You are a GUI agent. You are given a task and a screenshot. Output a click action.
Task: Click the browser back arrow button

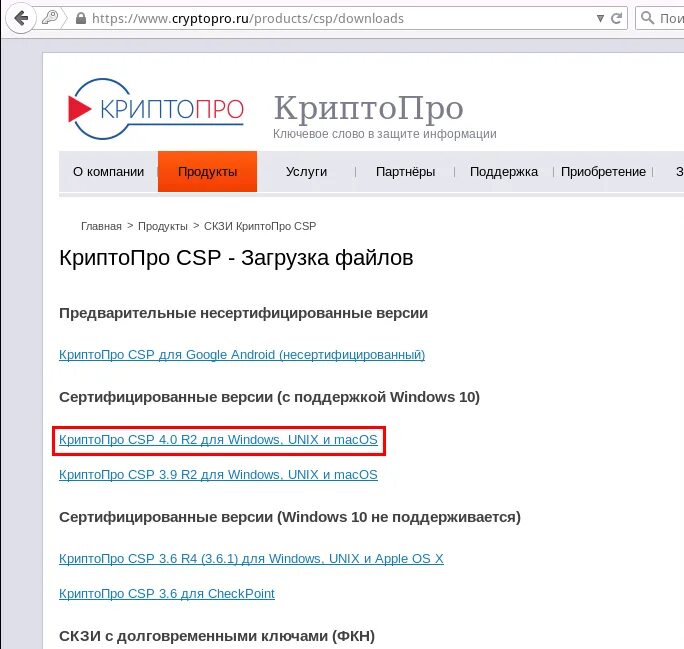pyautogui.click(x=21, y=18)
